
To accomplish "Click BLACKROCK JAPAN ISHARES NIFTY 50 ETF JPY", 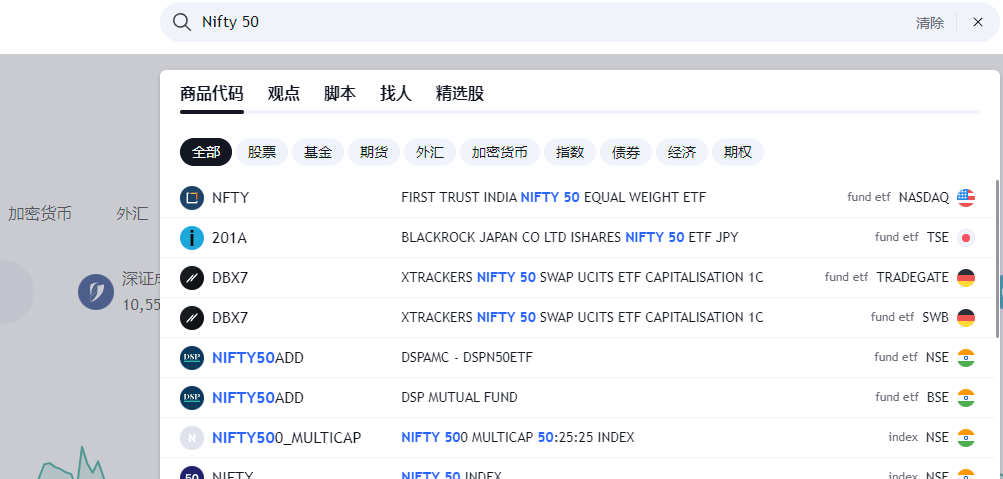I will (569, 237).
